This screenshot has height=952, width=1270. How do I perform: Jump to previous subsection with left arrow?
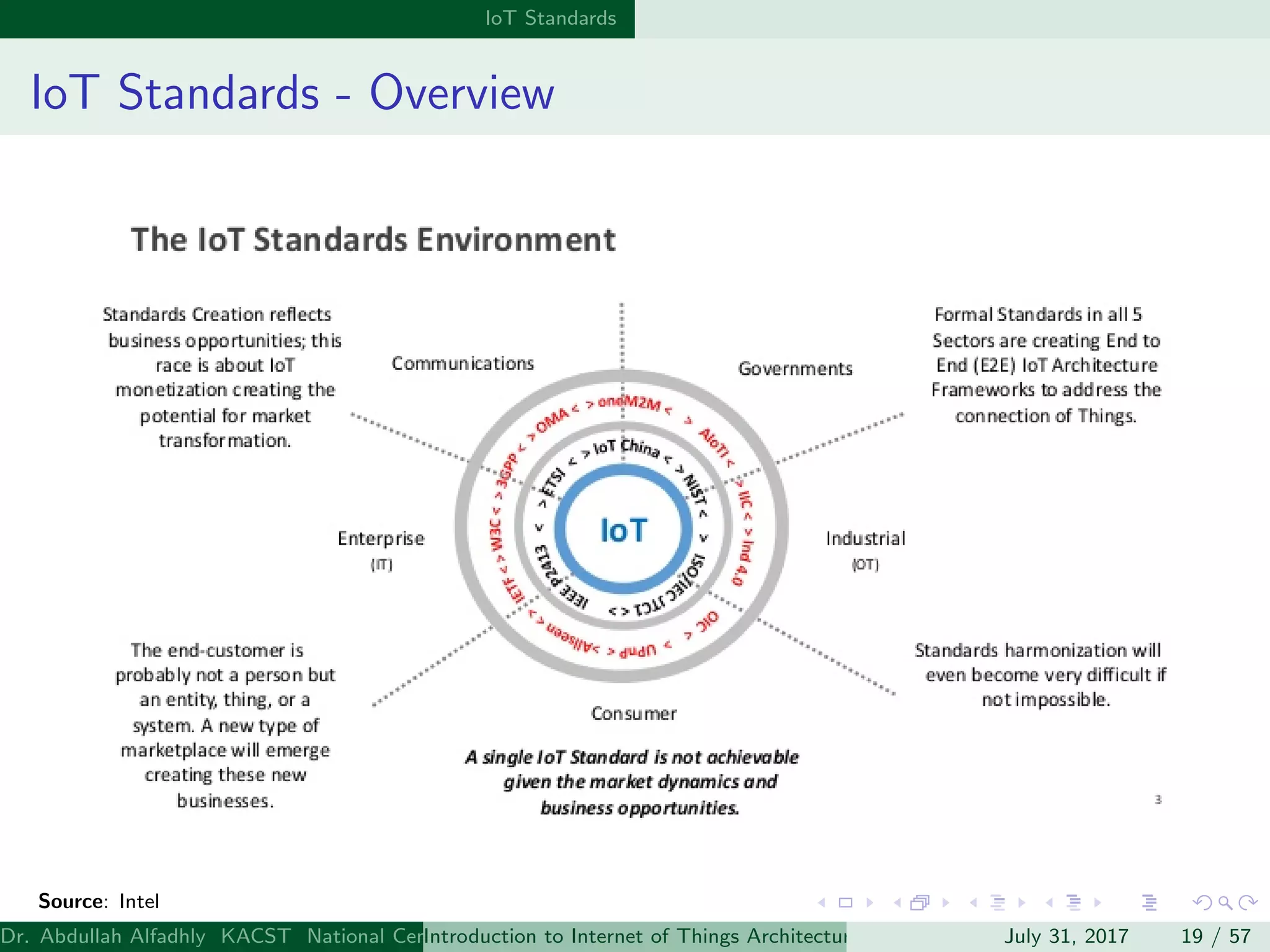pos(974,903)
